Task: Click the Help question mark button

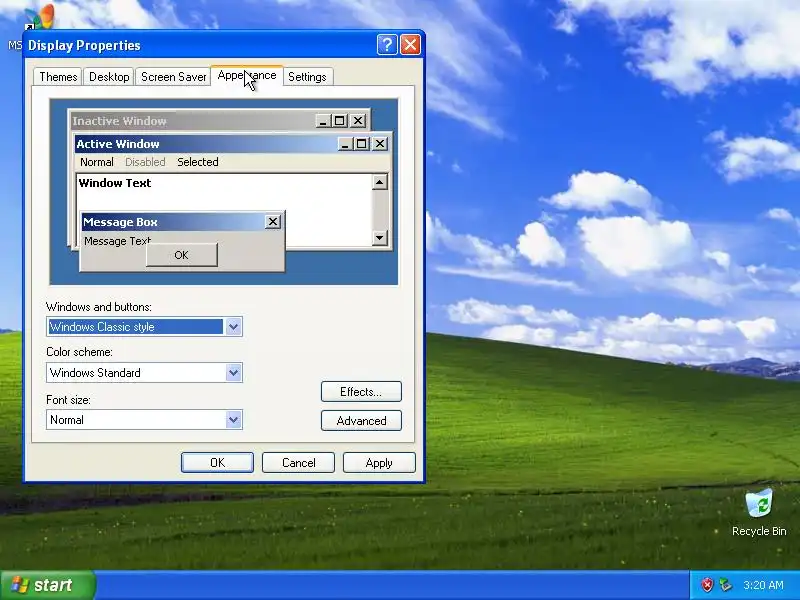Action: [387, 45]
